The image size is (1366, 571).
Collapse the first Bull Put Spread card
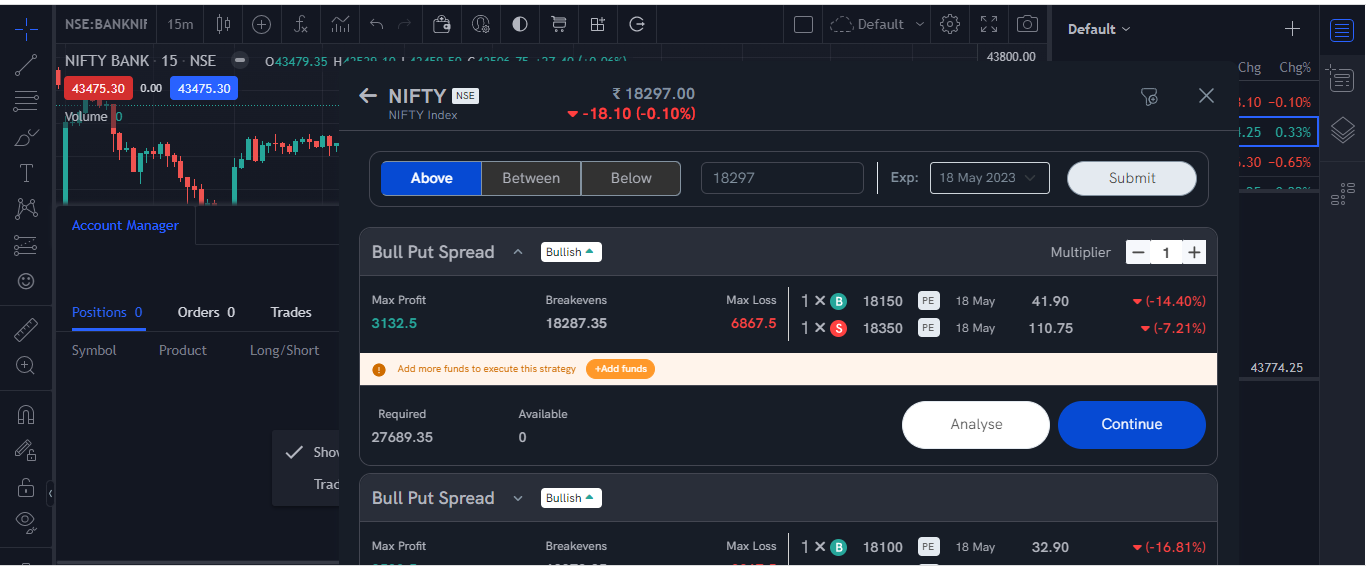pyautogui.click(x=518, y=252)
